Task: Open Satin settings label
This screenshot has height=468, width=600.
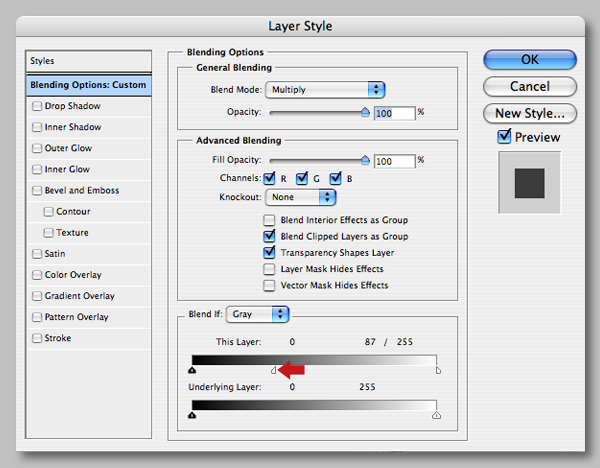Action: [55, 254]
